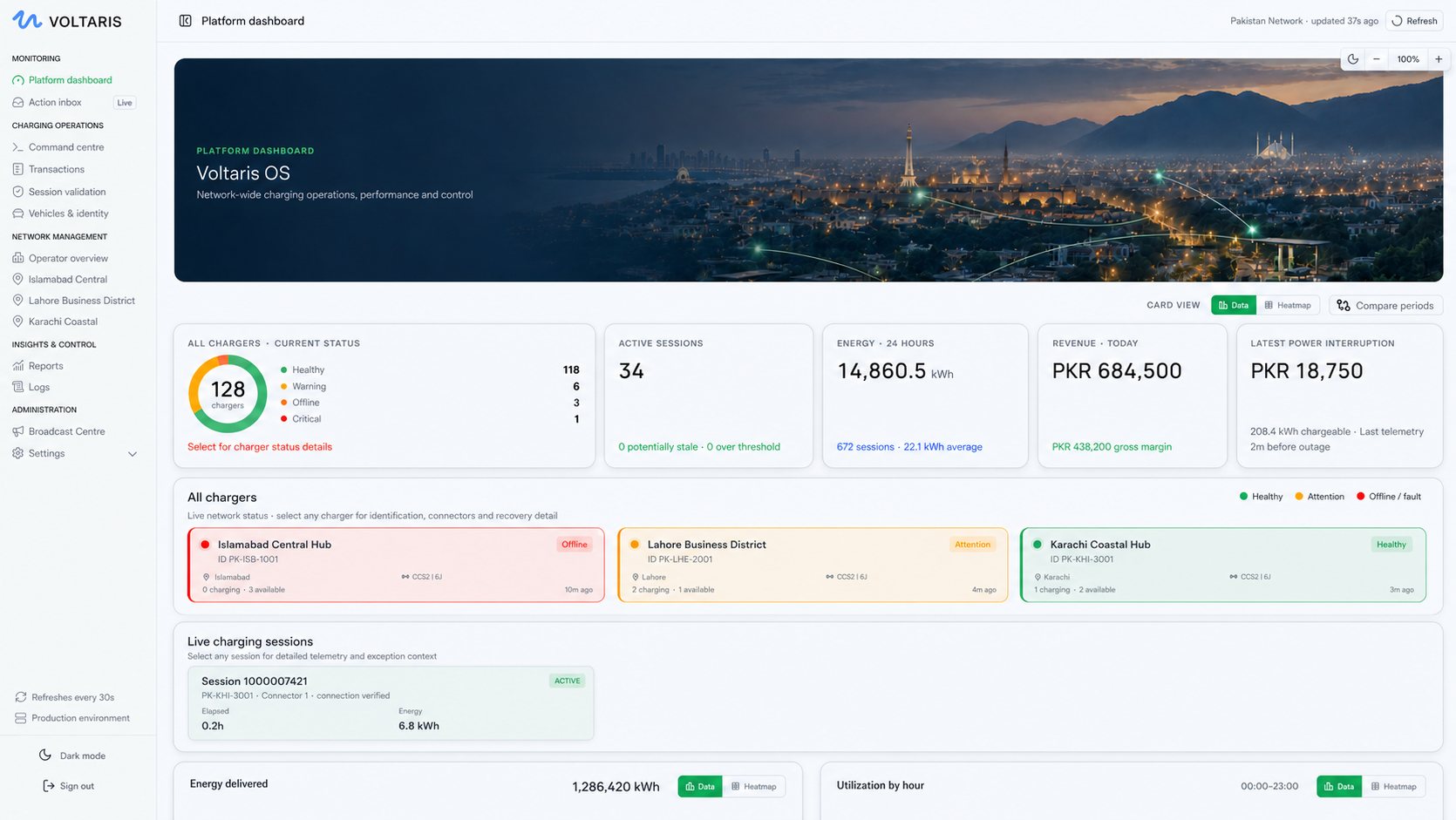The height and width of the screenshot is (820, 1456).
Task: Select Heatmap view for Utilization by hour
Action: pyautogui.click(x=1393, y=786)
